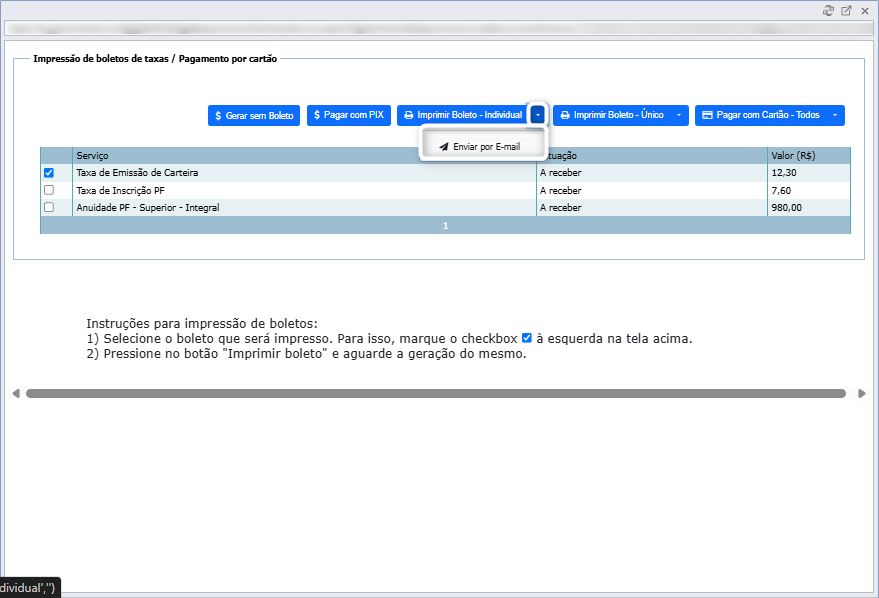Click printer icon on Imprimir Boleto - Individual
This screenshot has width=879, height=598.
point(409,115)
